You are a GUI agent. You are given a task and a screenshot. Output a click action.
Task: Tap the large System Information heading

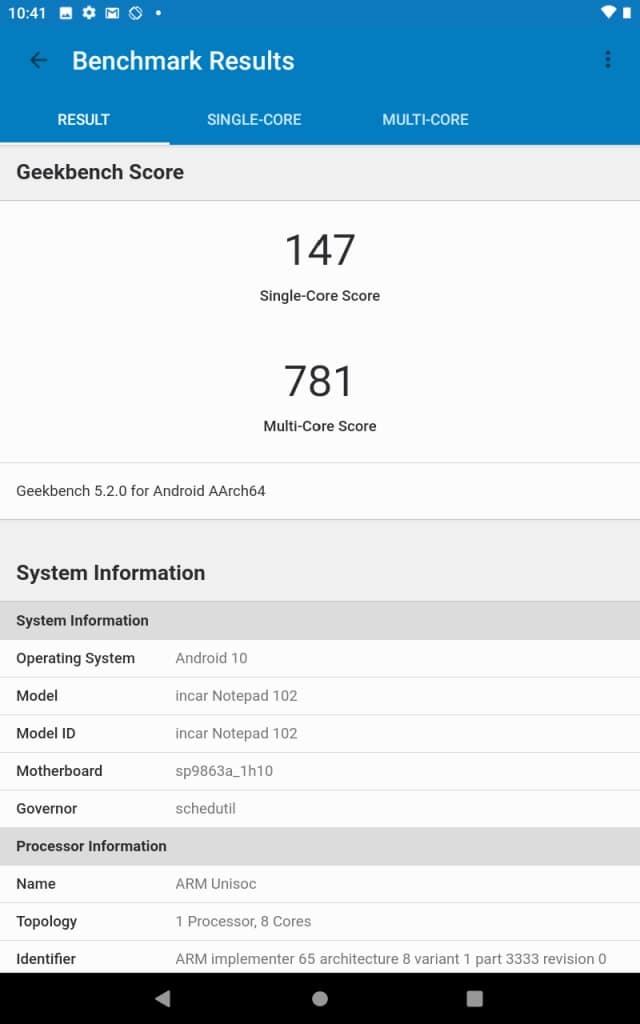pos(110,573)
